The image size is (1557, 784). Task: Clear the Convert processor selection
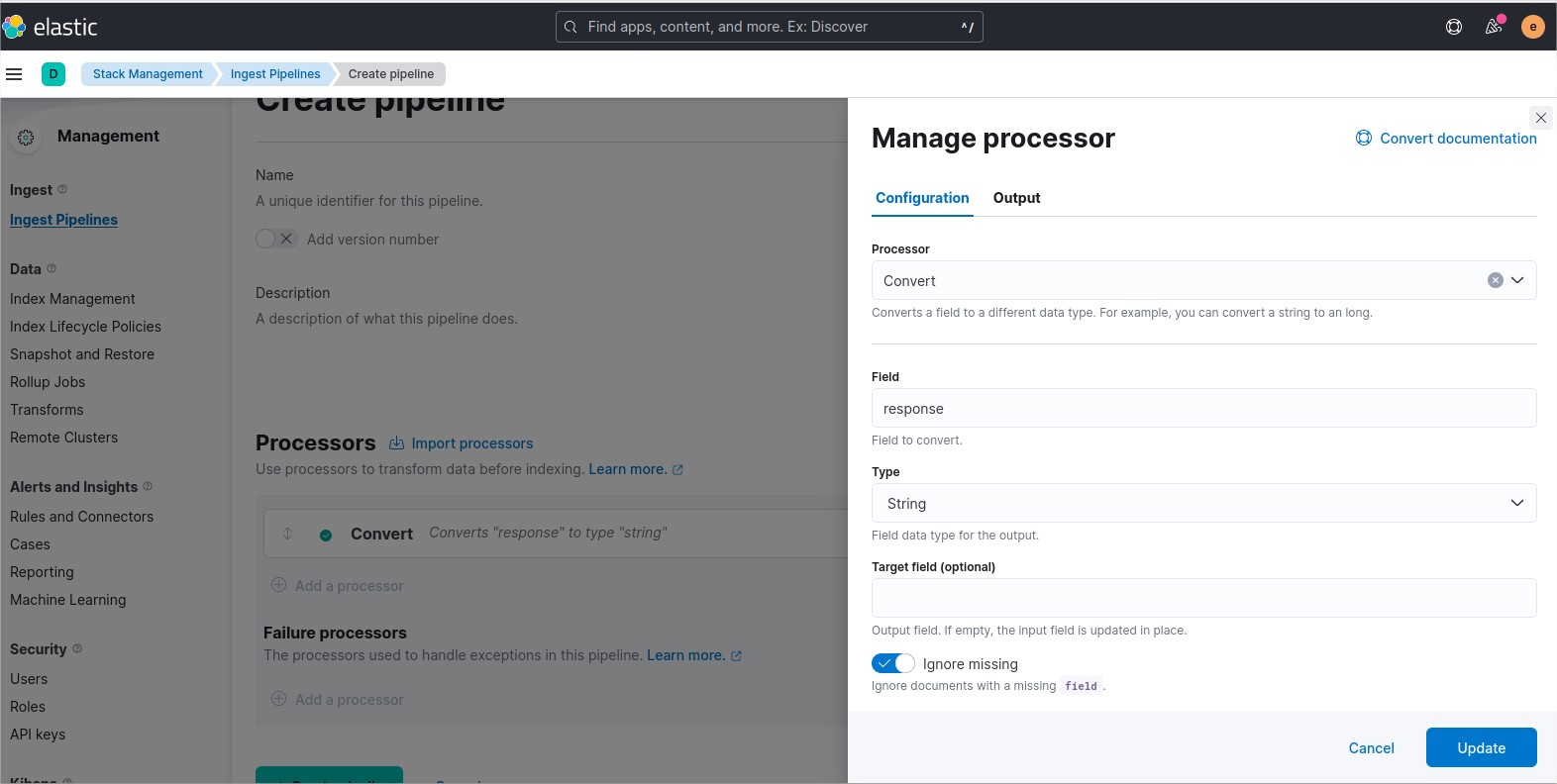pos(1495,280)
